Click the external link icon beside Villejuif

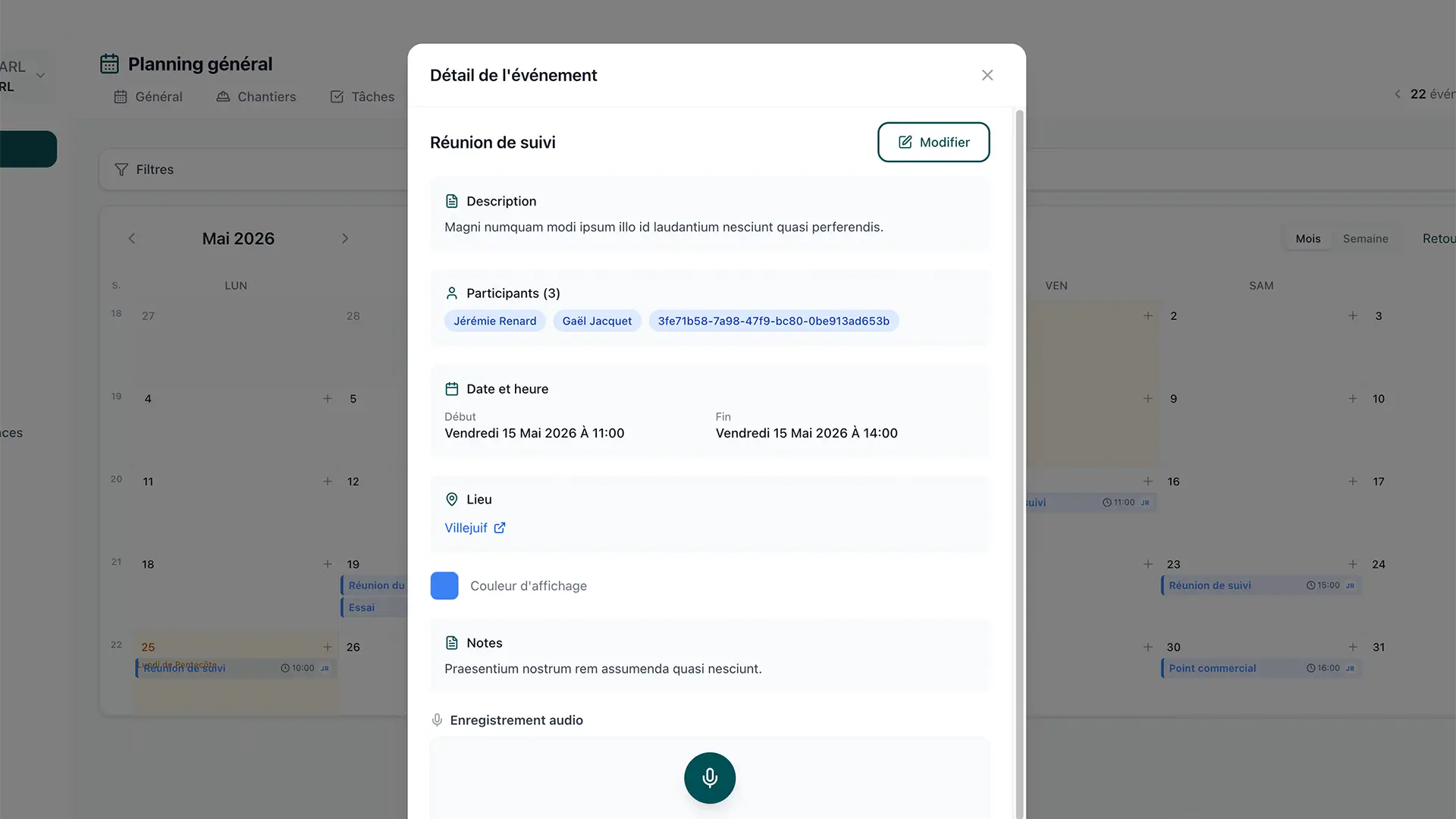point(500,528)
